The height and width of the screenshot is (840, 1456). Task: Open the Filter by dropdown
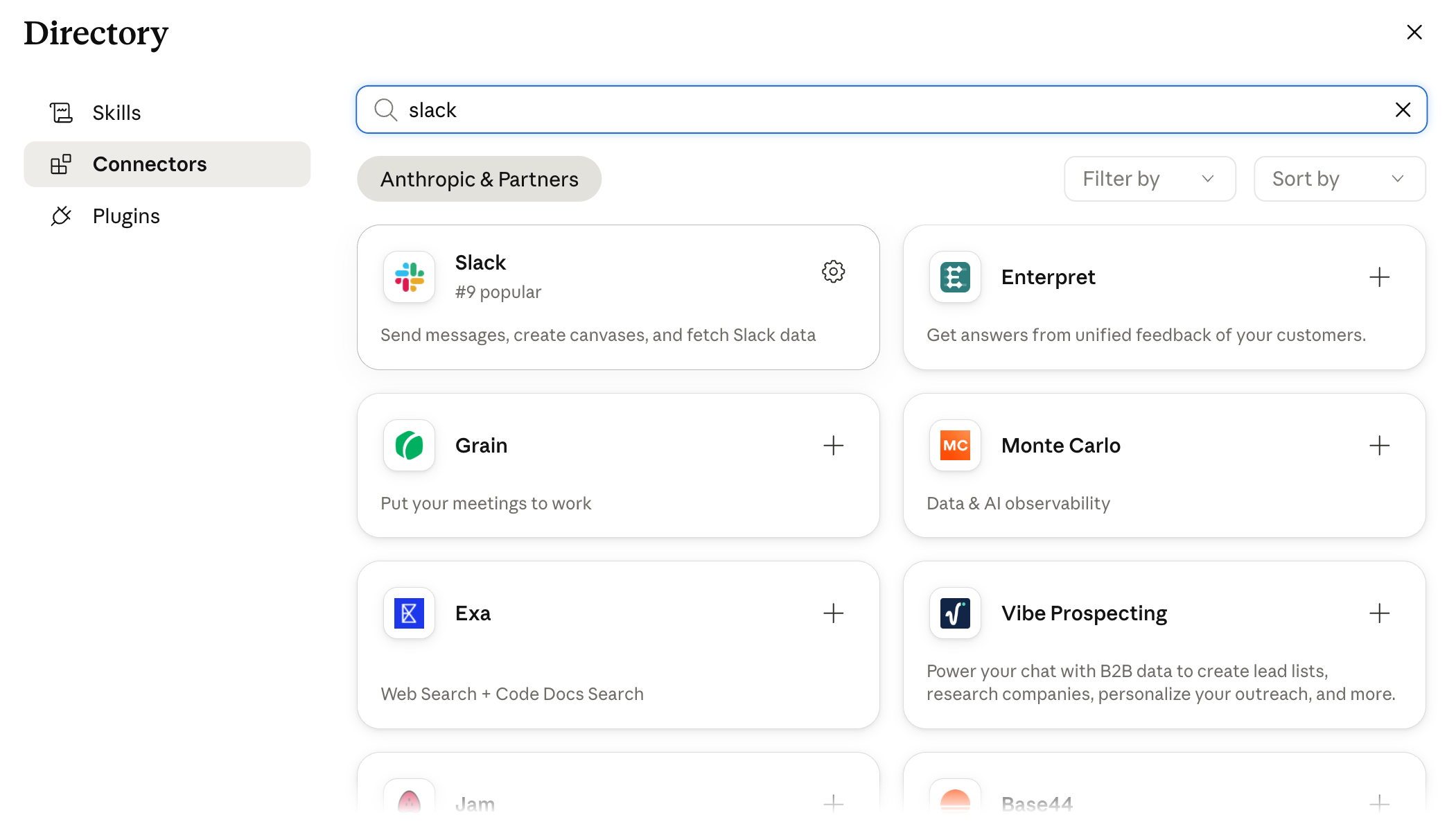click(x=1150, y=179)
